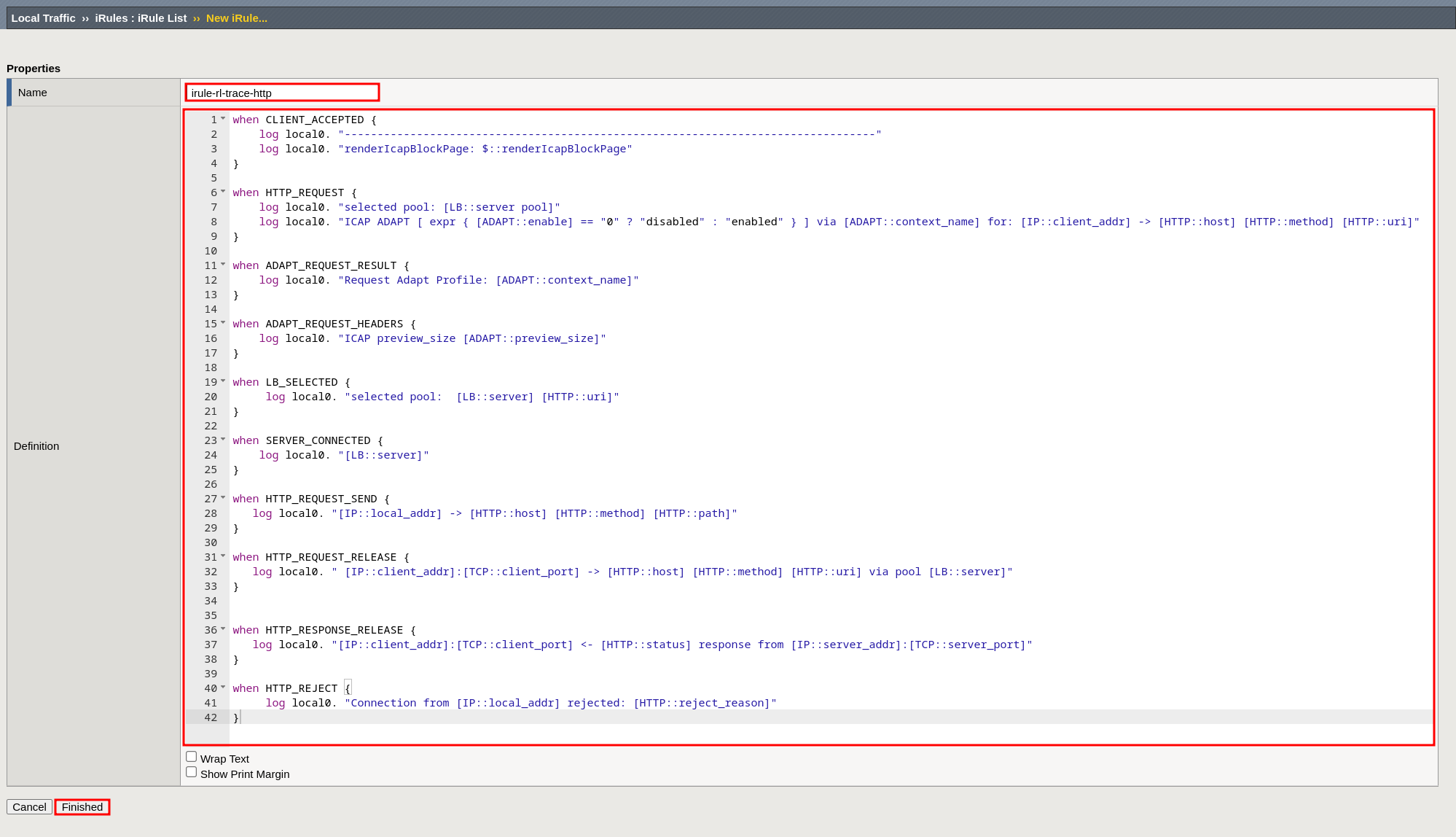The height and width of the screenshot is (837, 1456).
Task: Fold the HTTP_REJECT block at line 40
Action: pyautogui.click(x=223, y=688)
